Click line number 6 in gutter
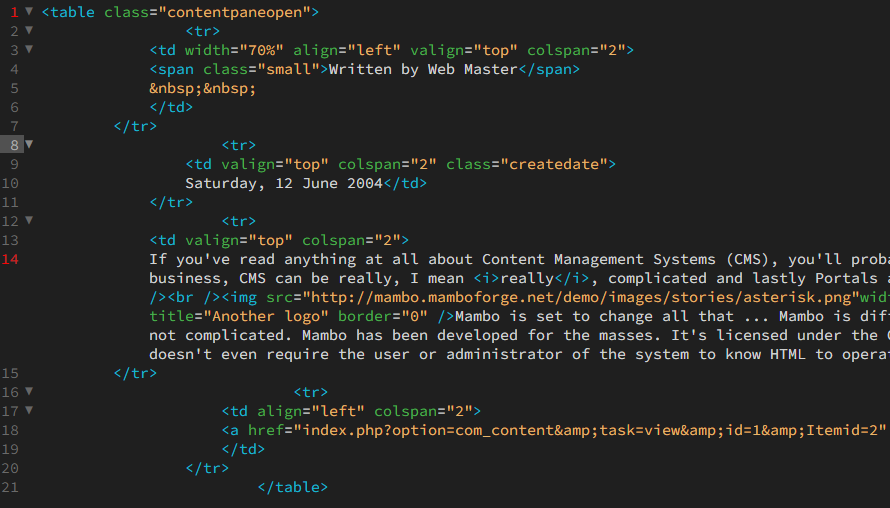Image resolution: width=890 pixels, height=508 pixels. click(x=14, y=107)
